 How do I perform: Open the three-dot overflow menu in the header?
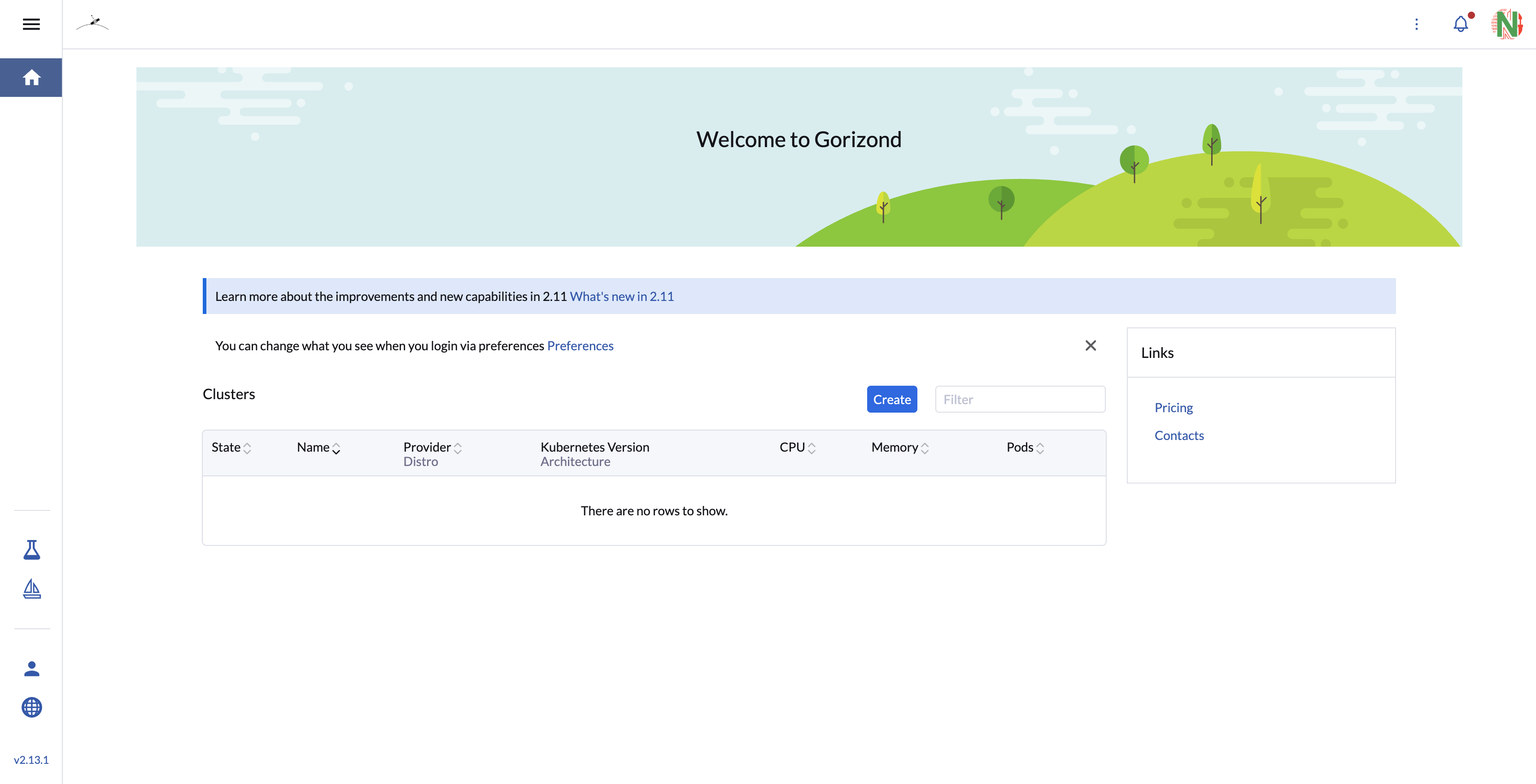1417,24
